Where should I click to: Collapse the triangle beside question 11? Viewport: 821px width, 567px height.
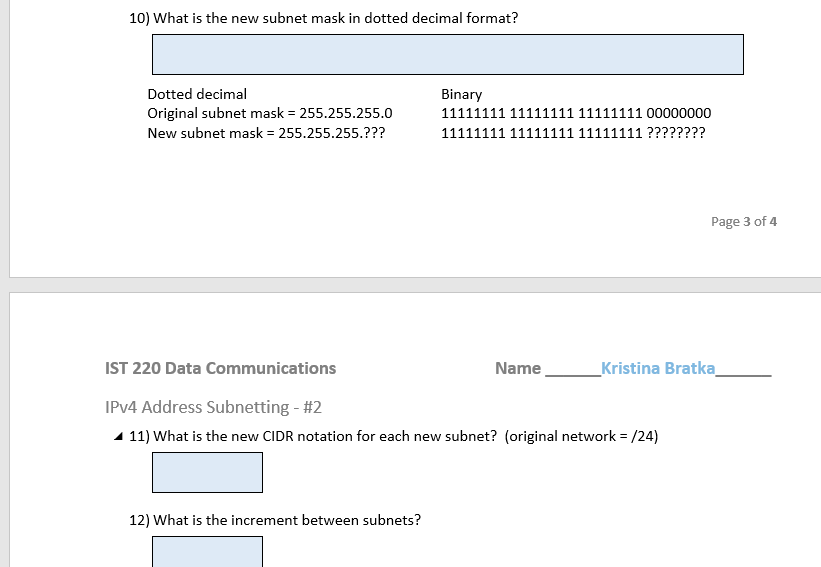click(x=118, y=436)
